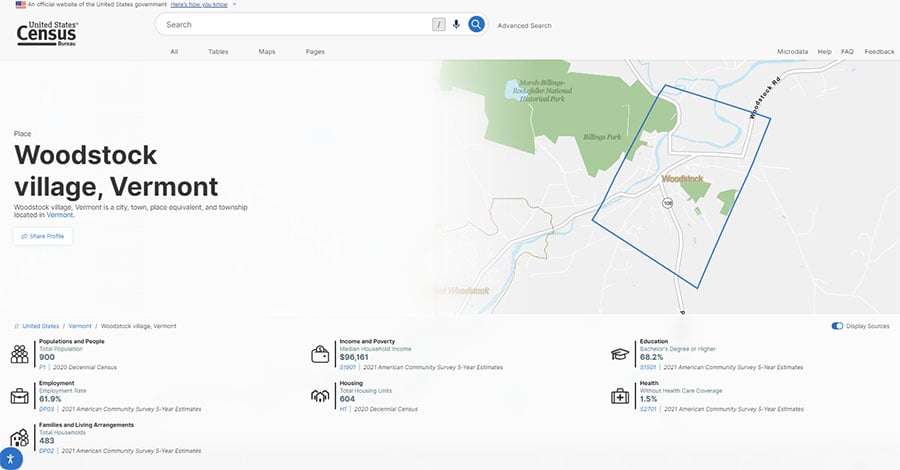Select the Maps tab

[267, 52]
